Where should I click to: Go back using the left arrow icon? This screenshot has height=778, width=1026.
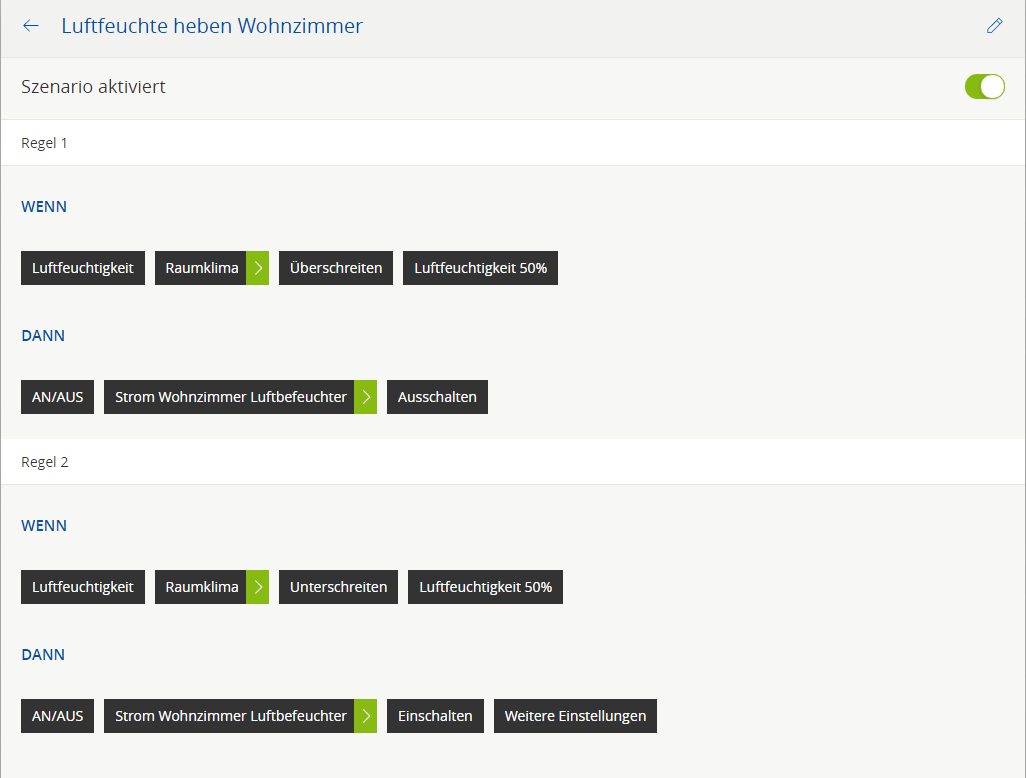31,26
